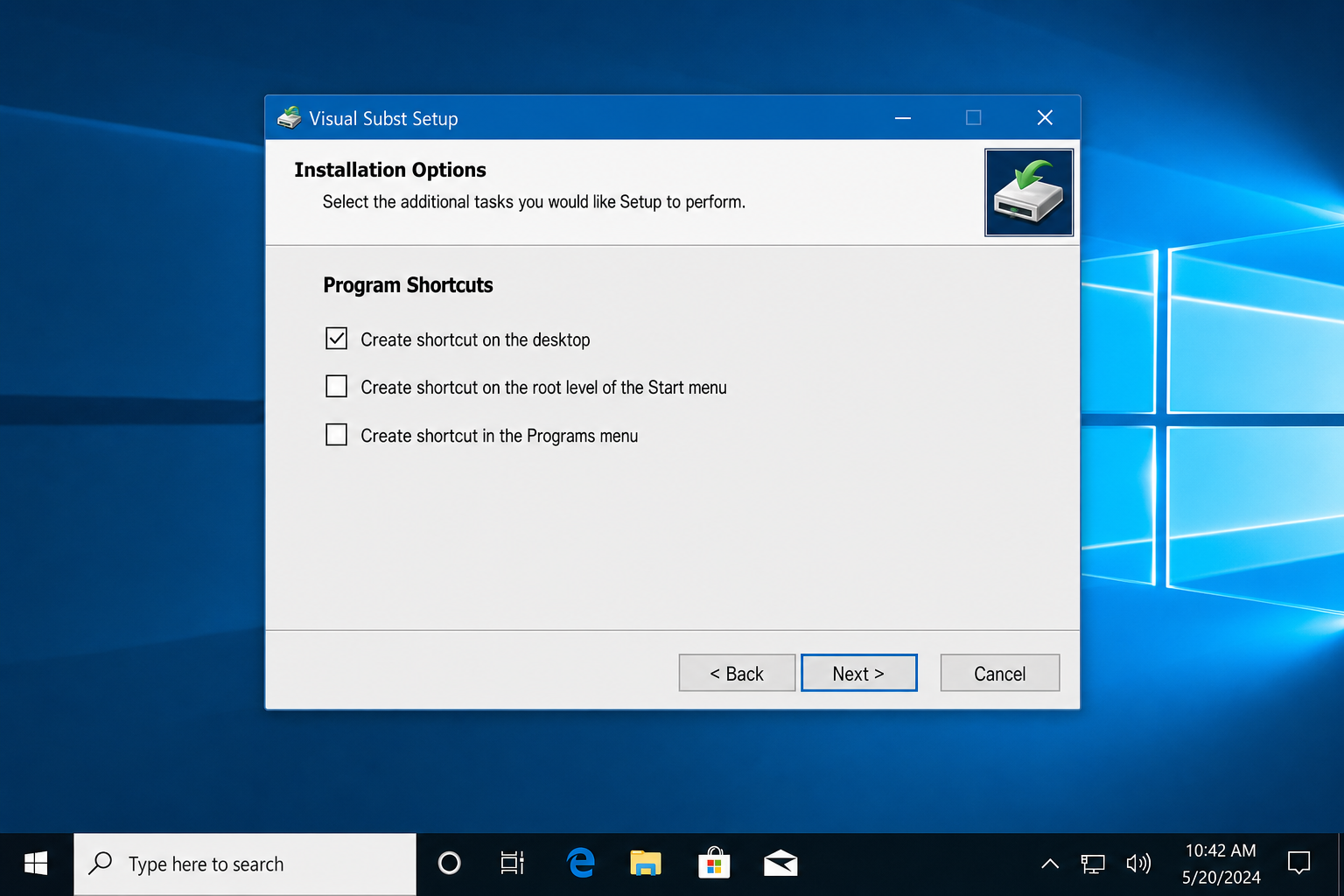Minimize the Visual Subst Setup window
This screenshot has height=896, width=1344.
(x=903, y=117)
